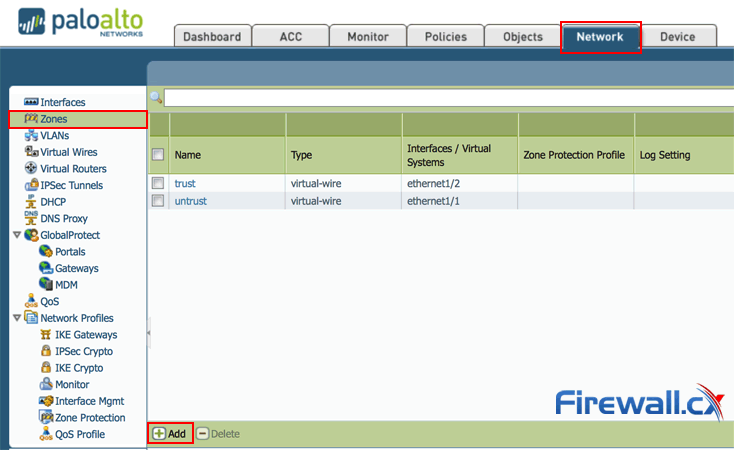Screen dimensions: 734x450
Task: Open the Policies tab
Action: 446,36
